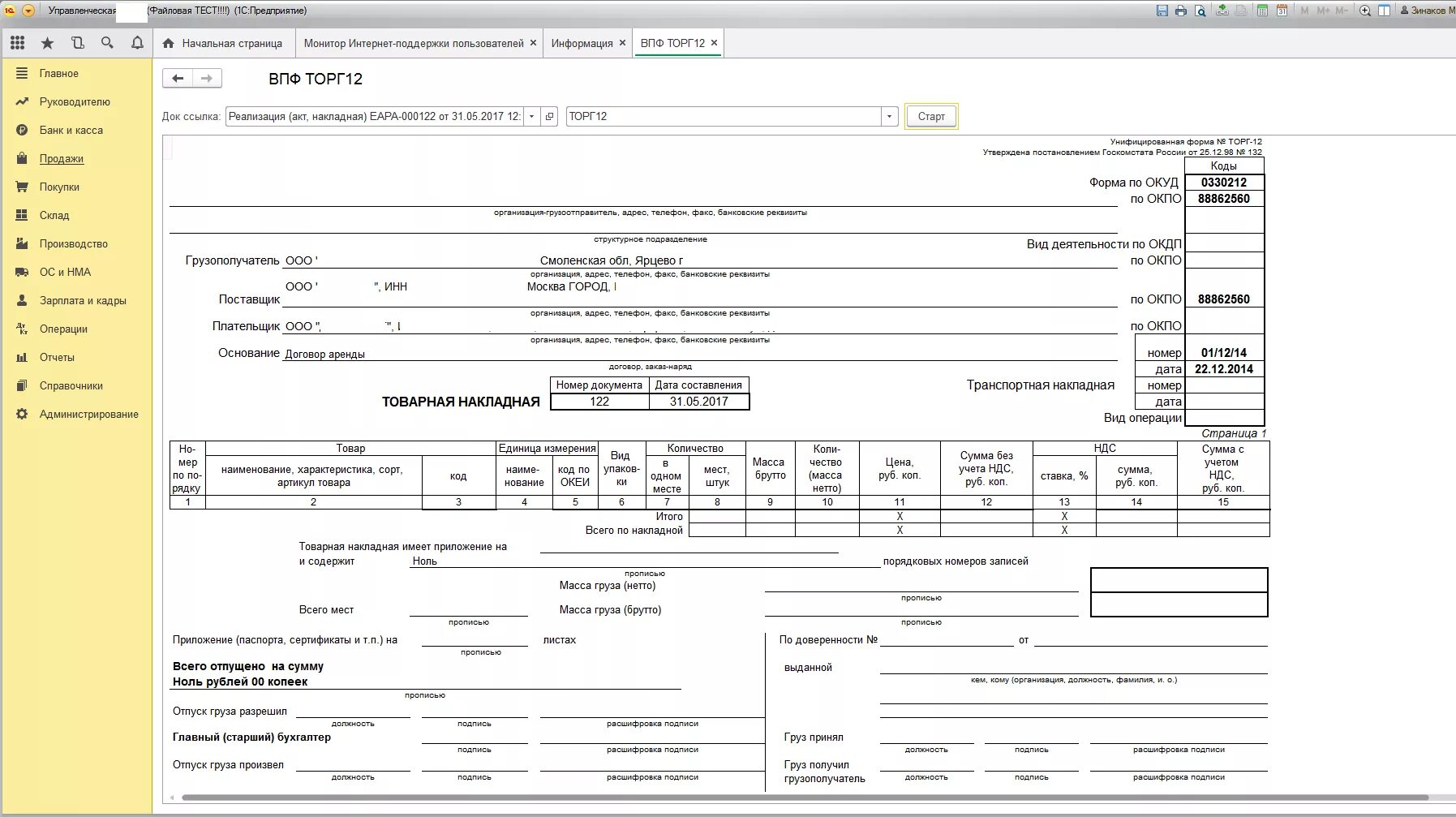Select the contract date cell 22.12.2014
This screenshot has height=817, width=1456.
(1224, 369)
